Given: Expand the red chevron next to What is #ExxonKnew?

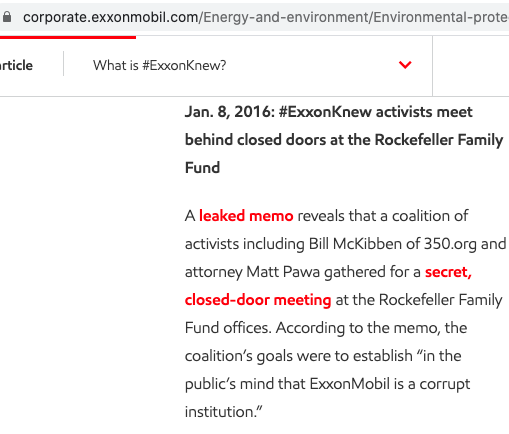Looking at the screenshot, I should (x=405, y=65).
